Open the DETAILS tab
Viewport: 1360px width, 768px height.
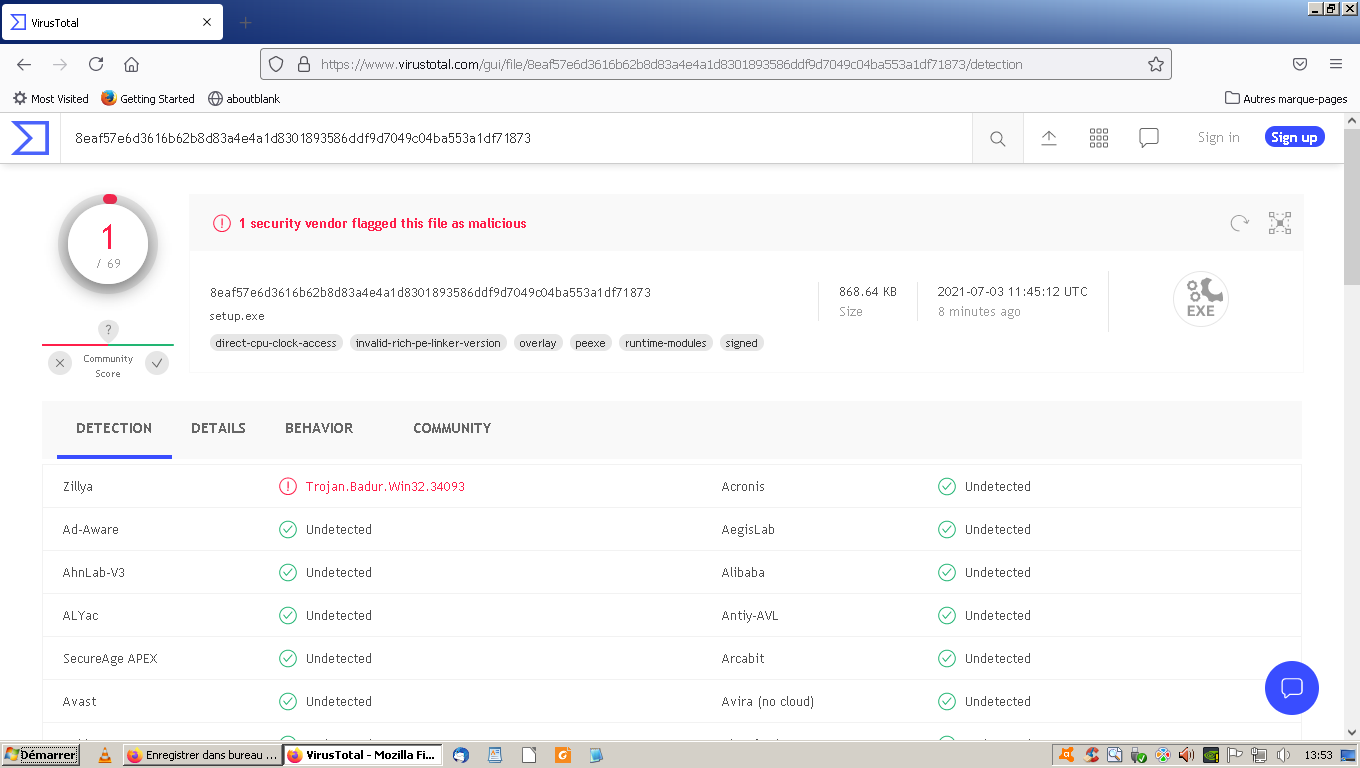(x=218, y=428)
